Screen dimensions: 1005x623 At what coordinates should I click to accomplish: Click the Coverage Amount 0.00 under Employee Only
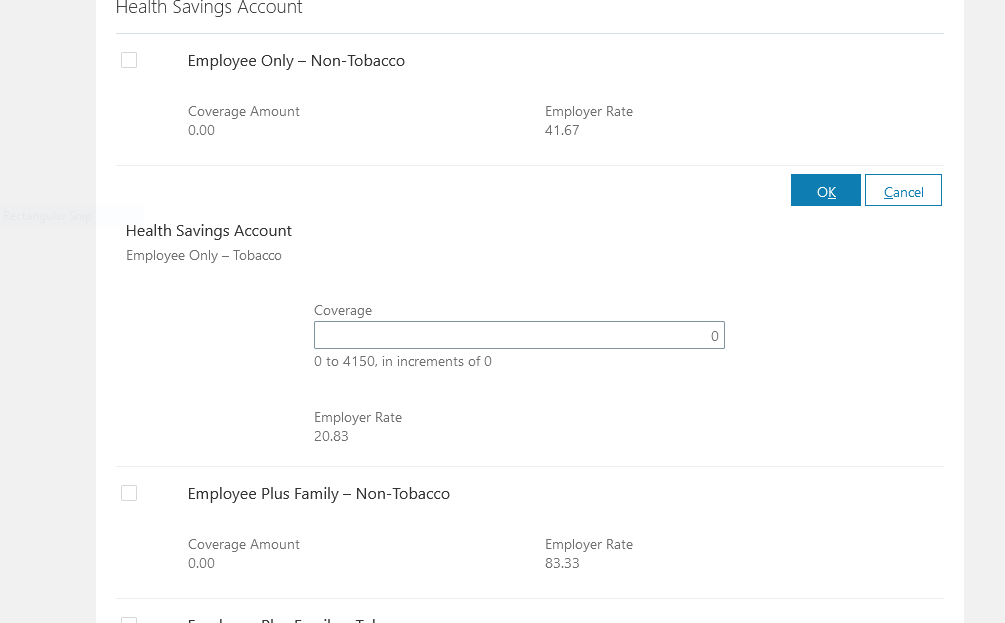coord(200,130)
